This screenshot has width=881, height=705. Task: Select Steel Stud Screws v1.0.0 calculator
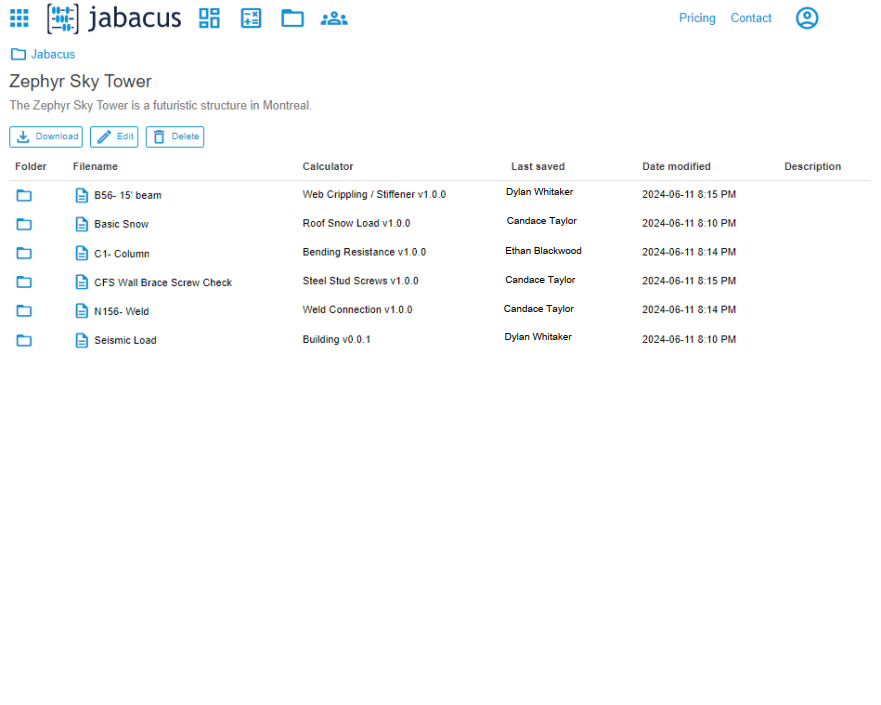click(x=360, y=281)
